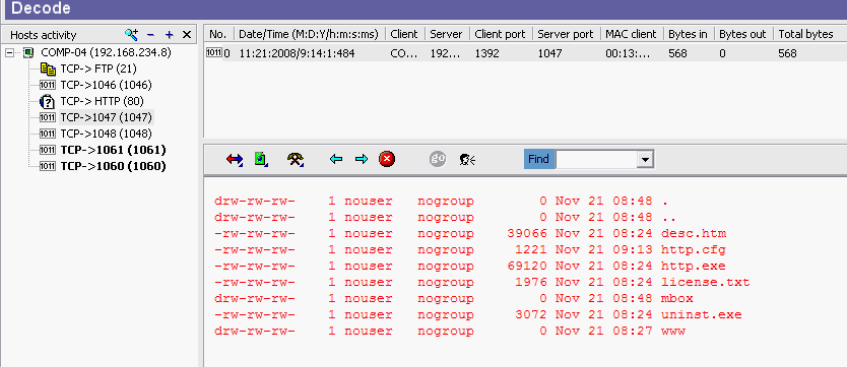Viewport: 847px width, 367px height.
Task: Sort by Client port column header
Action: pyautogui.click(x=500, y=34)
